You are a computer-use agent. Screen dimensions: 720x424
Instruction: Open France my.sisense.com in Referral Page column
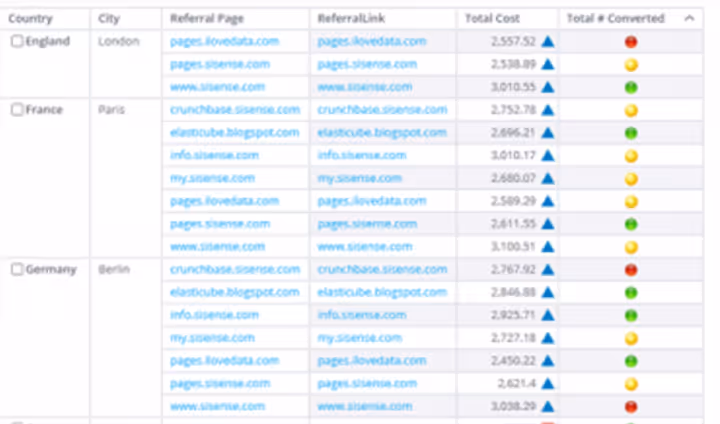212,178
